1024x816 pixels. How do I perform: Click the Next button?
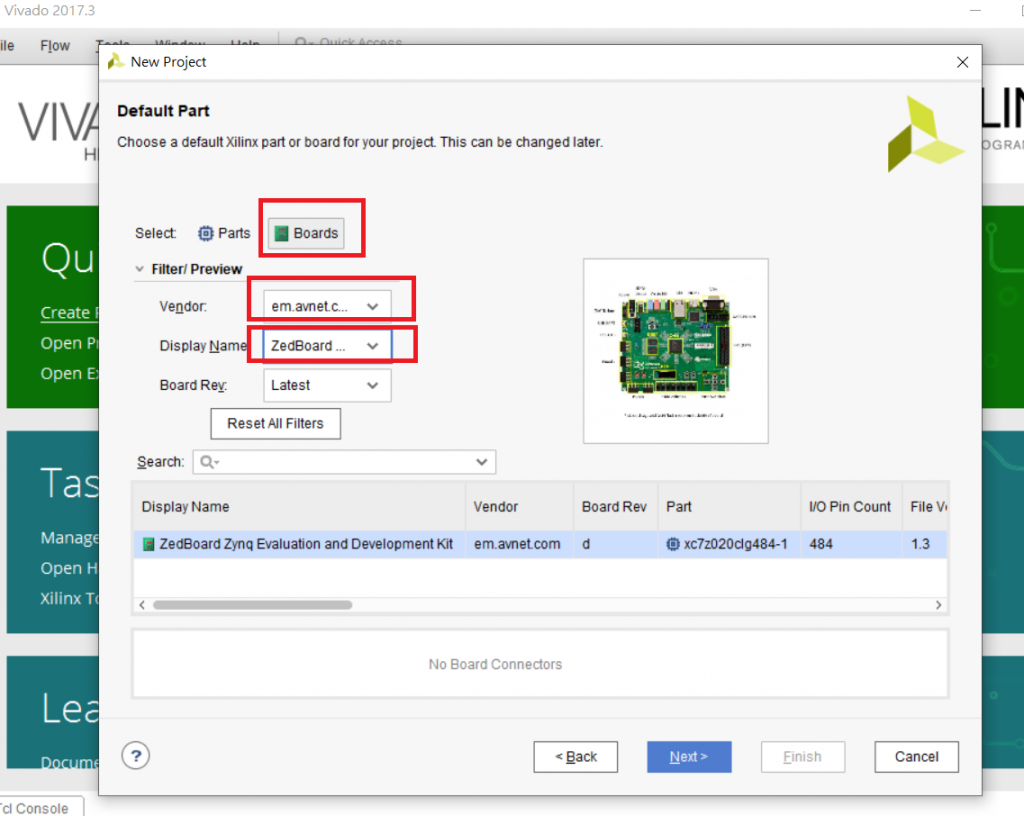(x=689, y=757)
